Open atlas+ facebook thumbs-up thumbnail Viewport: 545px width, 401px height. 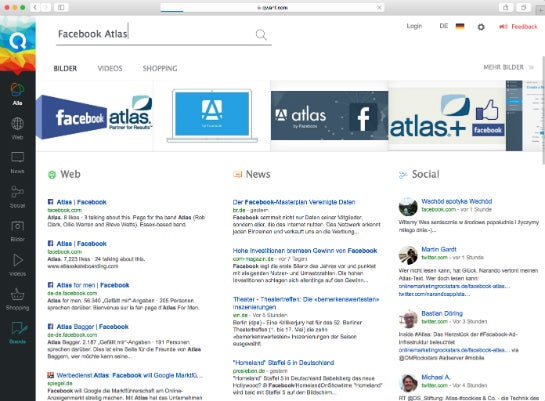[447, 116]
